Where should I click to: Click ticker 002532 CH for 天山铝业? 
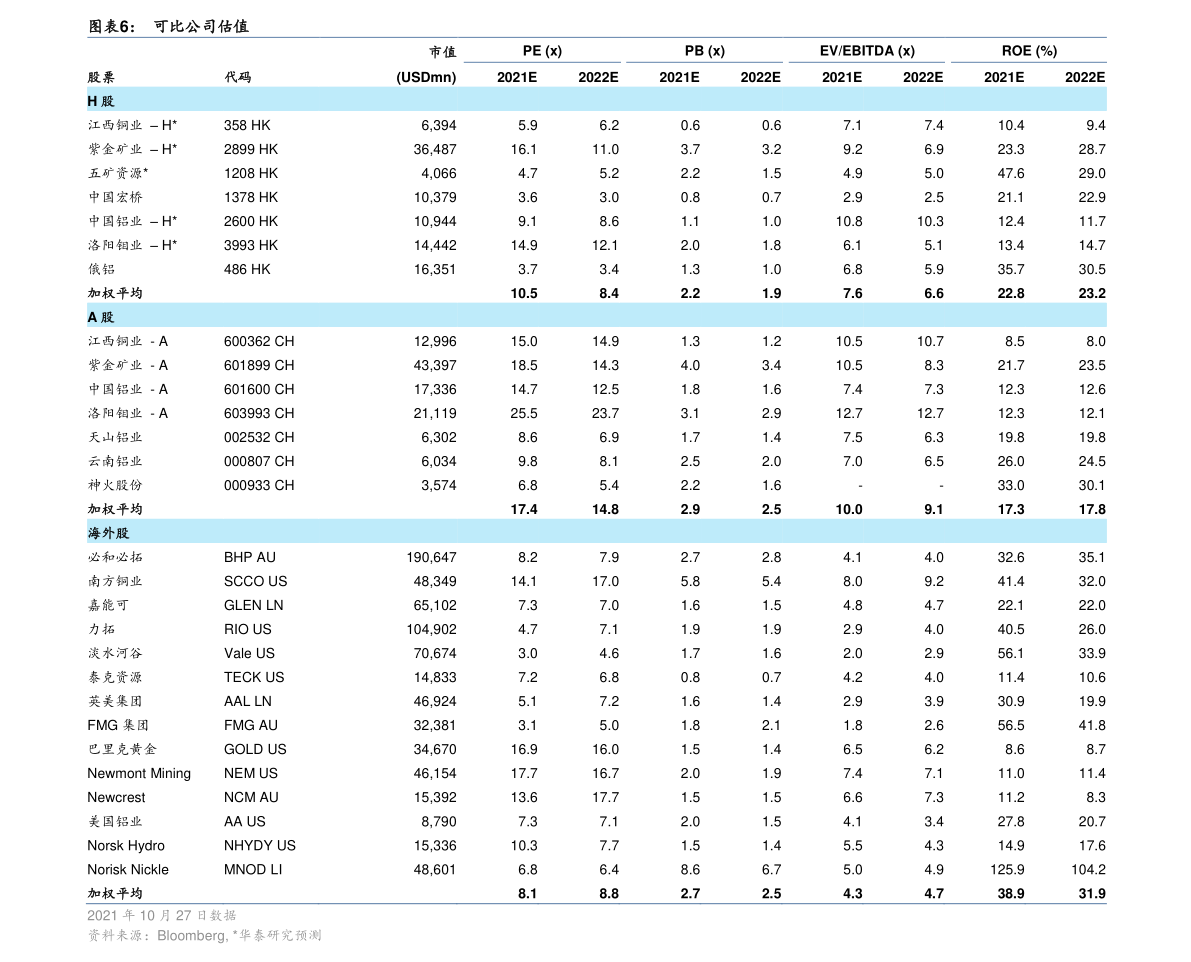[x=259, y=437]
